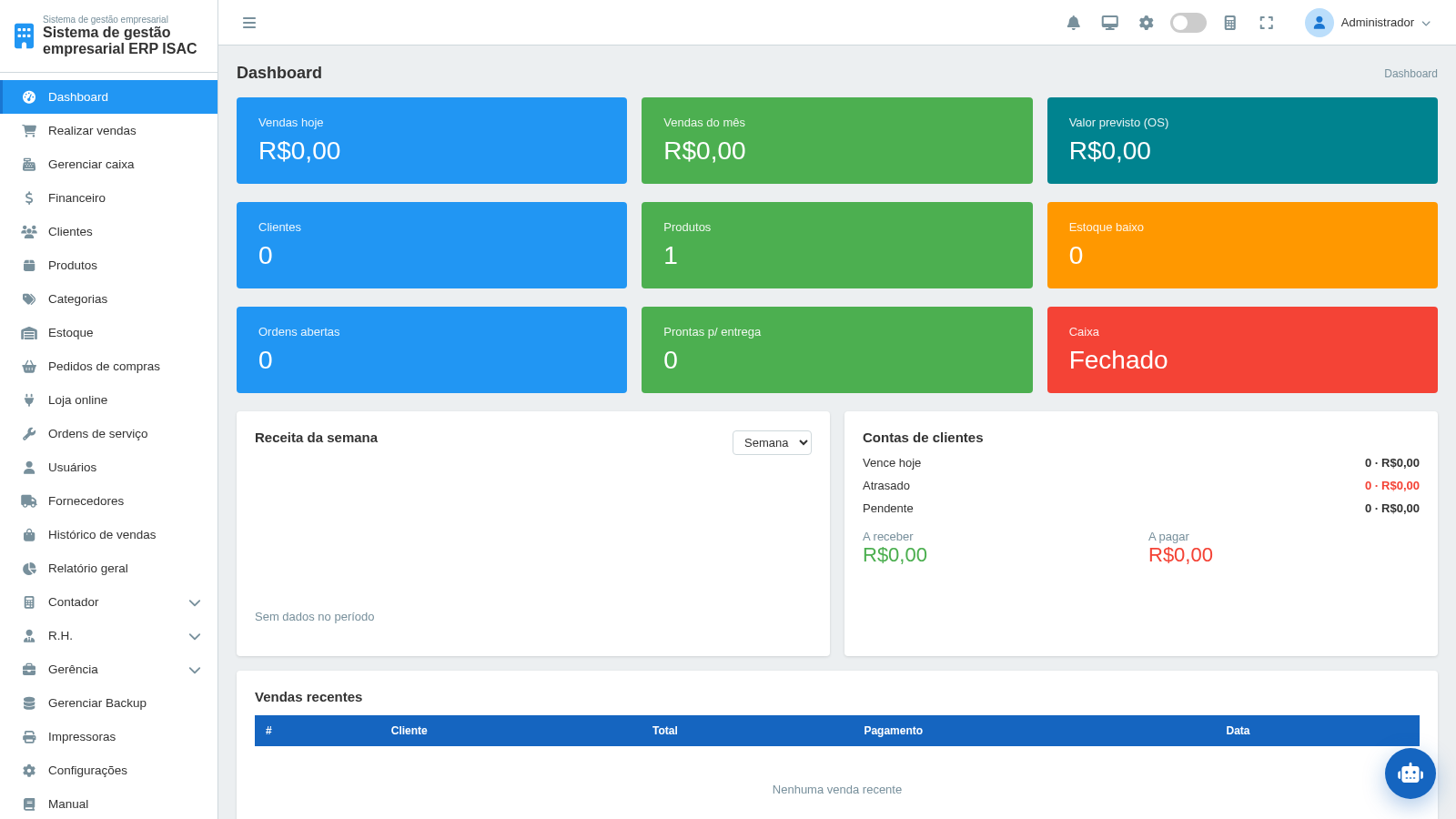The image size is (1456, 819).
Task: Select Dashboard in the sidebar
Action: (x=109, y=96)
